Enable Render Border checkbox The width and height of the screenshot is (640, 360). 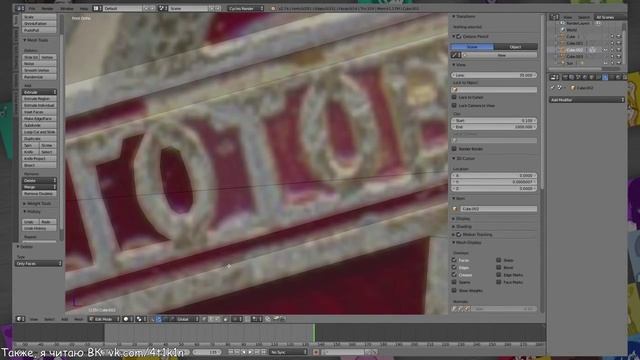point(454,149)
